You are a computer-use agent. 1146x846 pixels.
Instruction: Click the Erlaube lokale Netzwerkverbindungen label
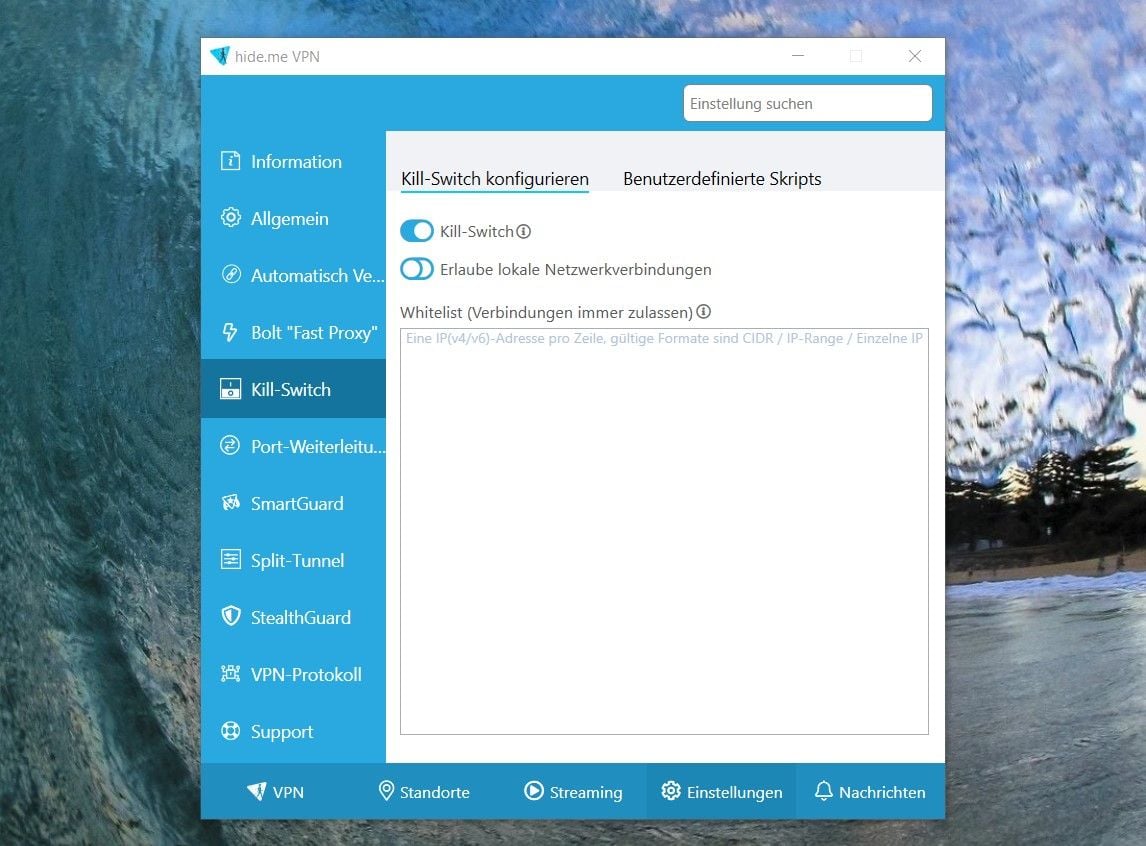click(575, 270)
